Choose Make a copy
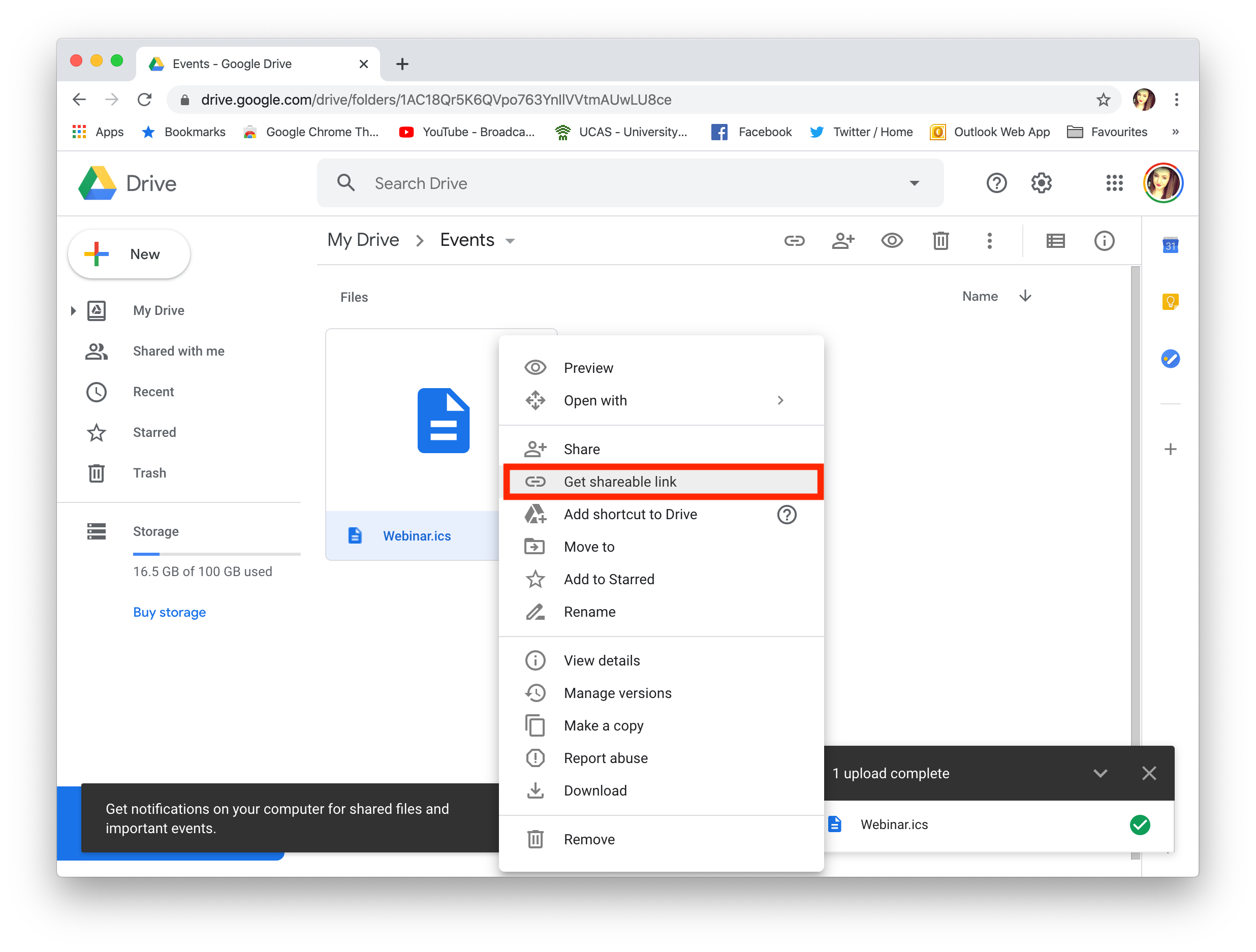1256x952 pixels. click(x=661, y=725)
